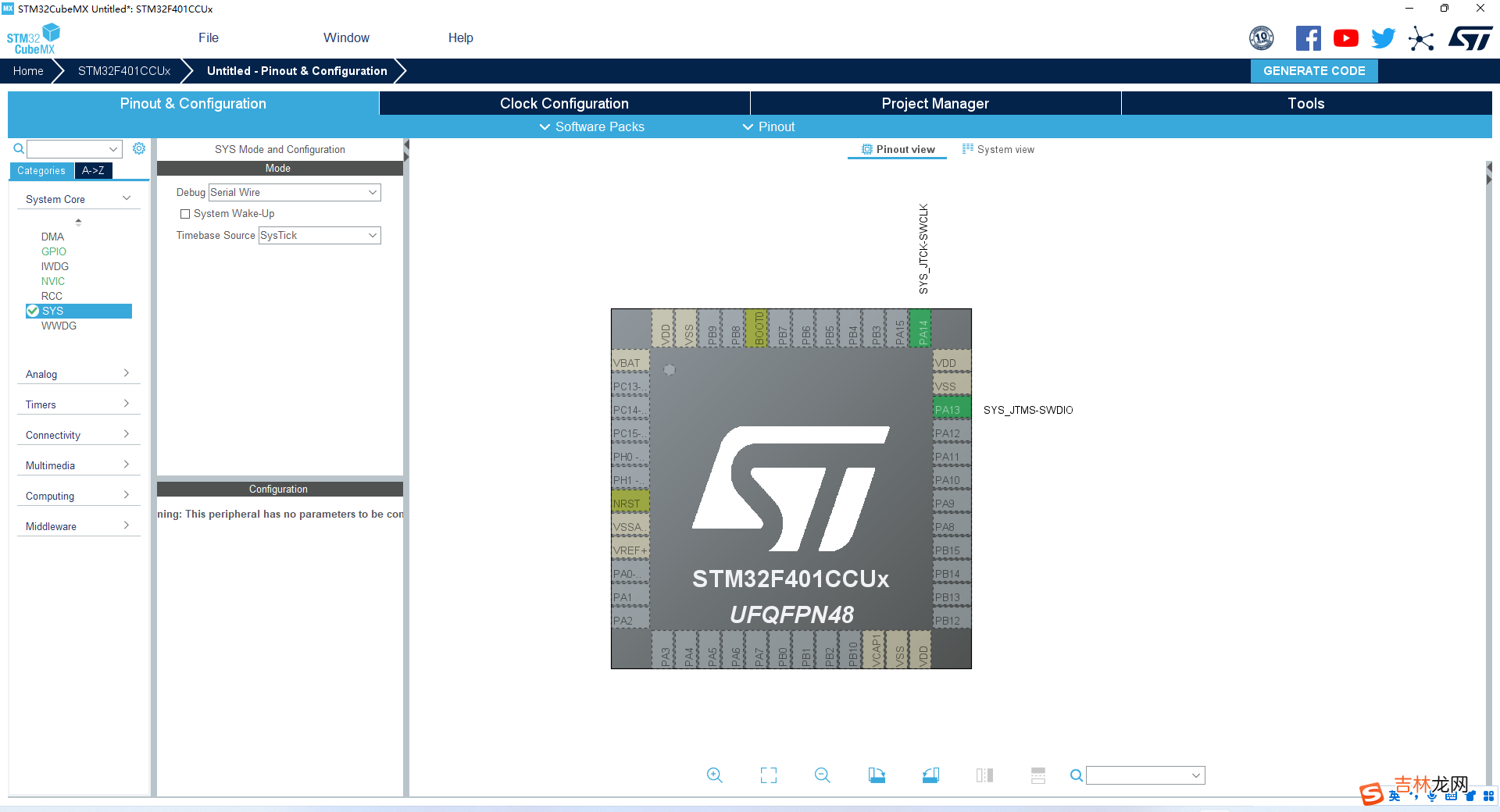The image size is (1500, 812).
Task: Select GPIO in System Core list
Action: pos(54,251)
